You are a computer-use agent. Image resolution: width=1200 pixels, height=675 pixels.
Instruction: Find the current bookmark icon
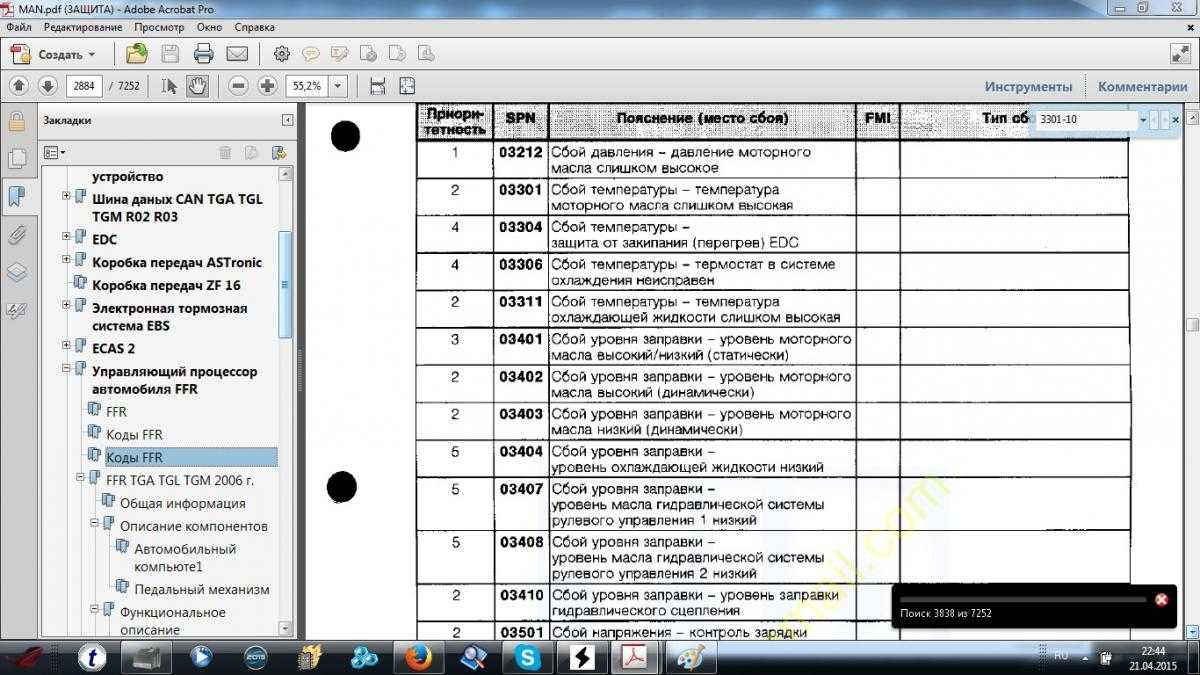[x=279, y=153]
